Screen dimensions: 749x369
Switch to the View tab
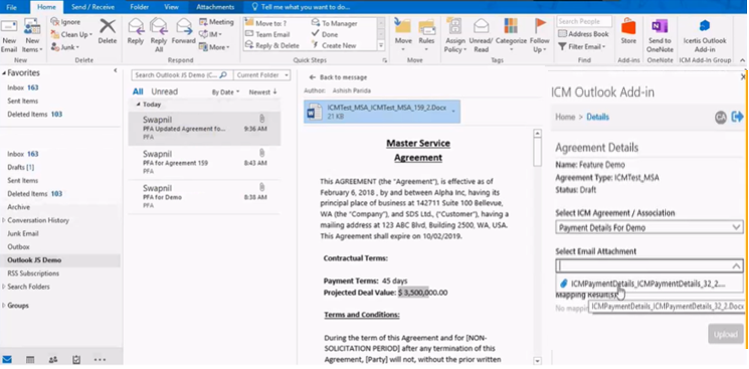171,7
